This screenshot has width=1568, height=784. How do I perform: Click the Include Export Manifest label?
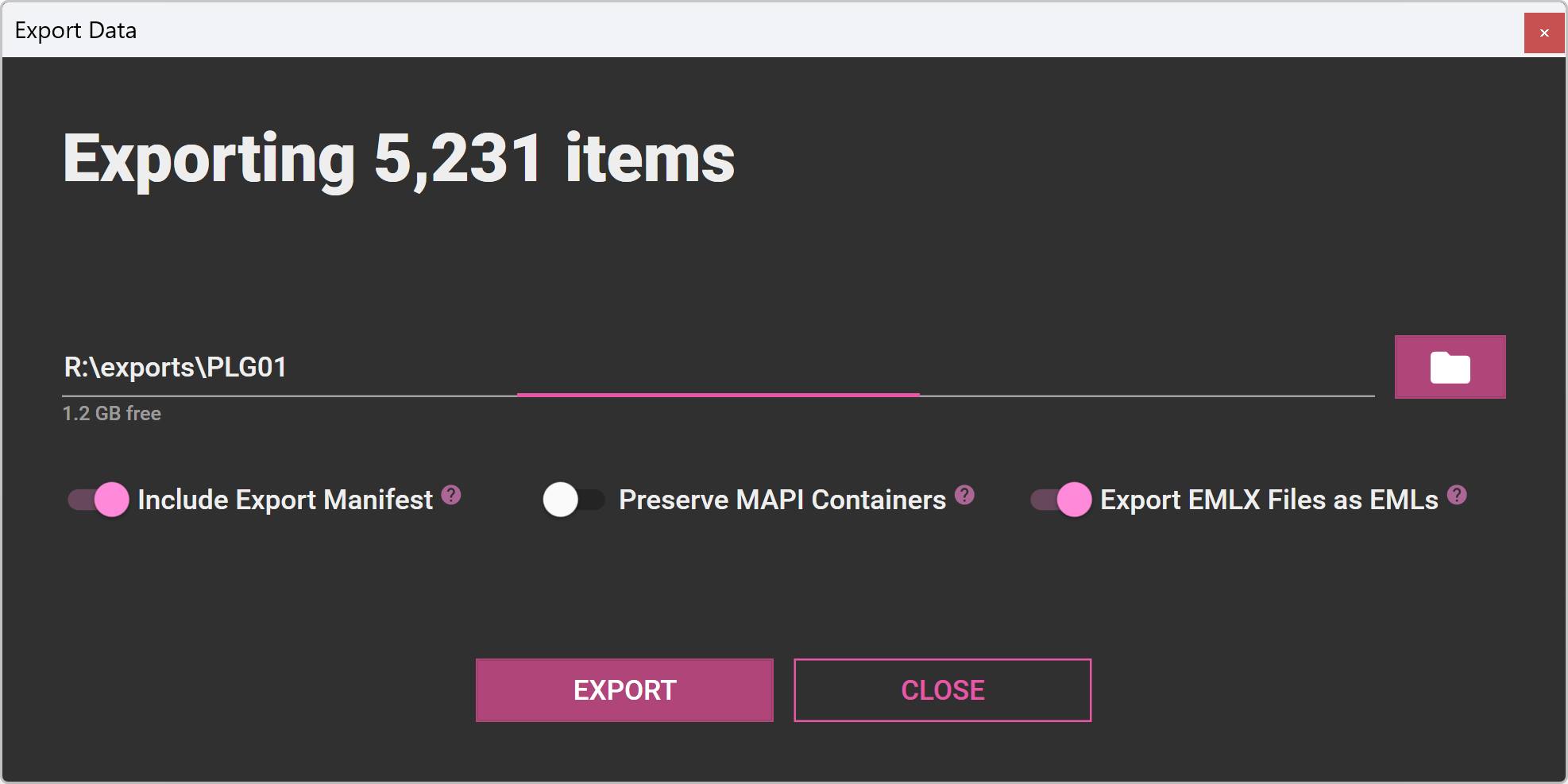coord(285,500)
